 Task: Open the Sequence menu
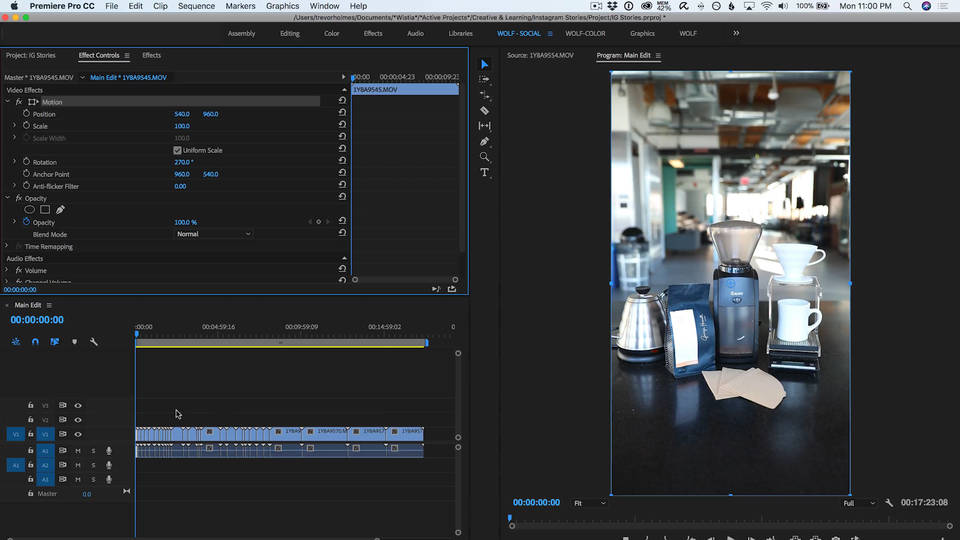(196, 6)
